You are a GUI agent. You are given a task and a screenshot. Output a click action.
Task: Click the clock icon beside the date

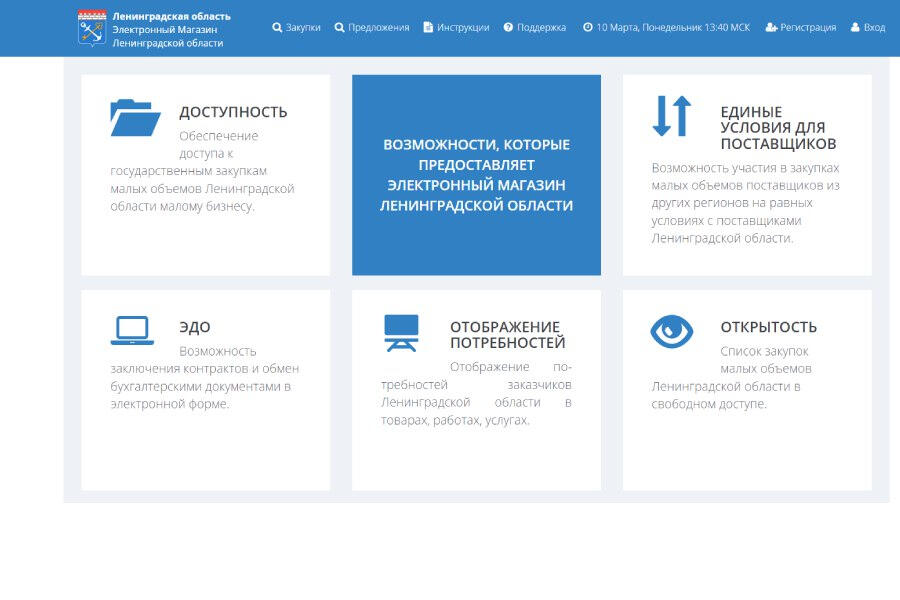588,28
